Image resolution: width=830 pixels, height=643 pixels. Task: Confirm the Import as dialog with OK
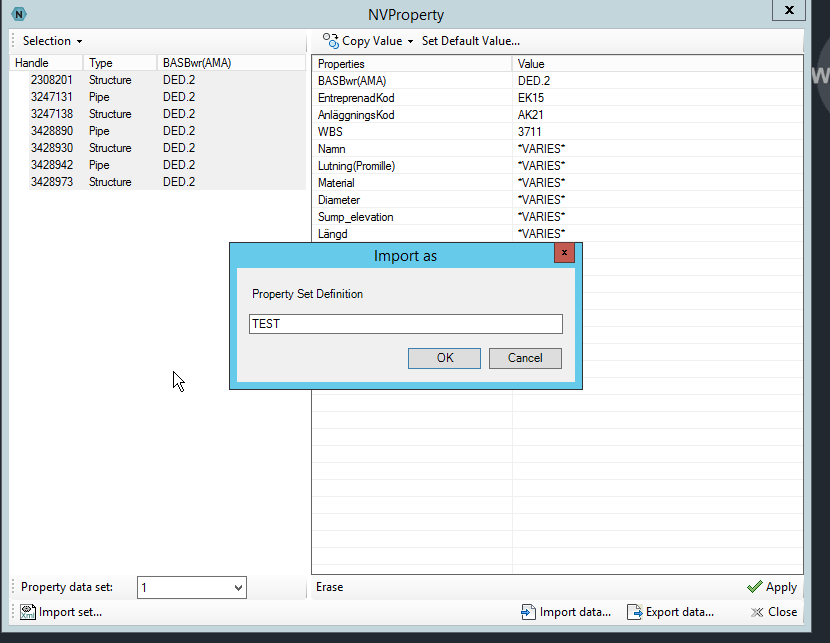pyautogui.click(x=444, y=358)
